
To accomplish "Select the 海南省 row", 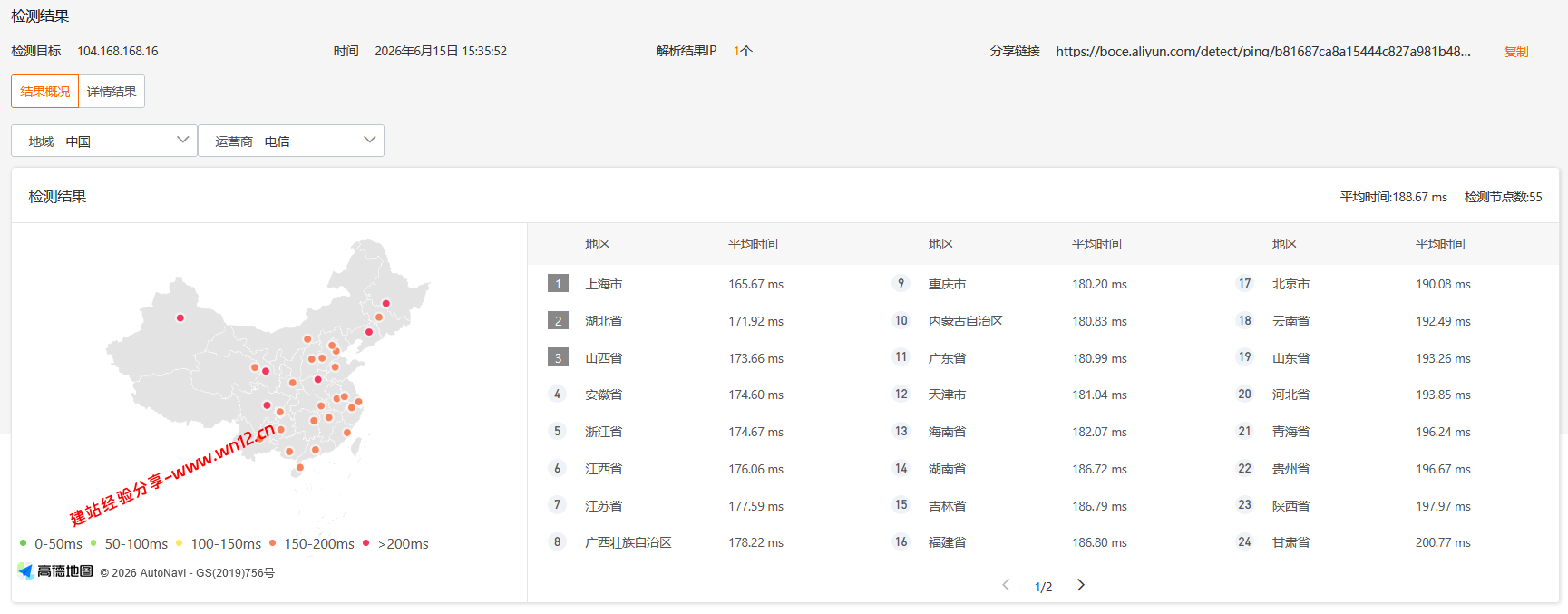I will click(x=1043, y=432).
